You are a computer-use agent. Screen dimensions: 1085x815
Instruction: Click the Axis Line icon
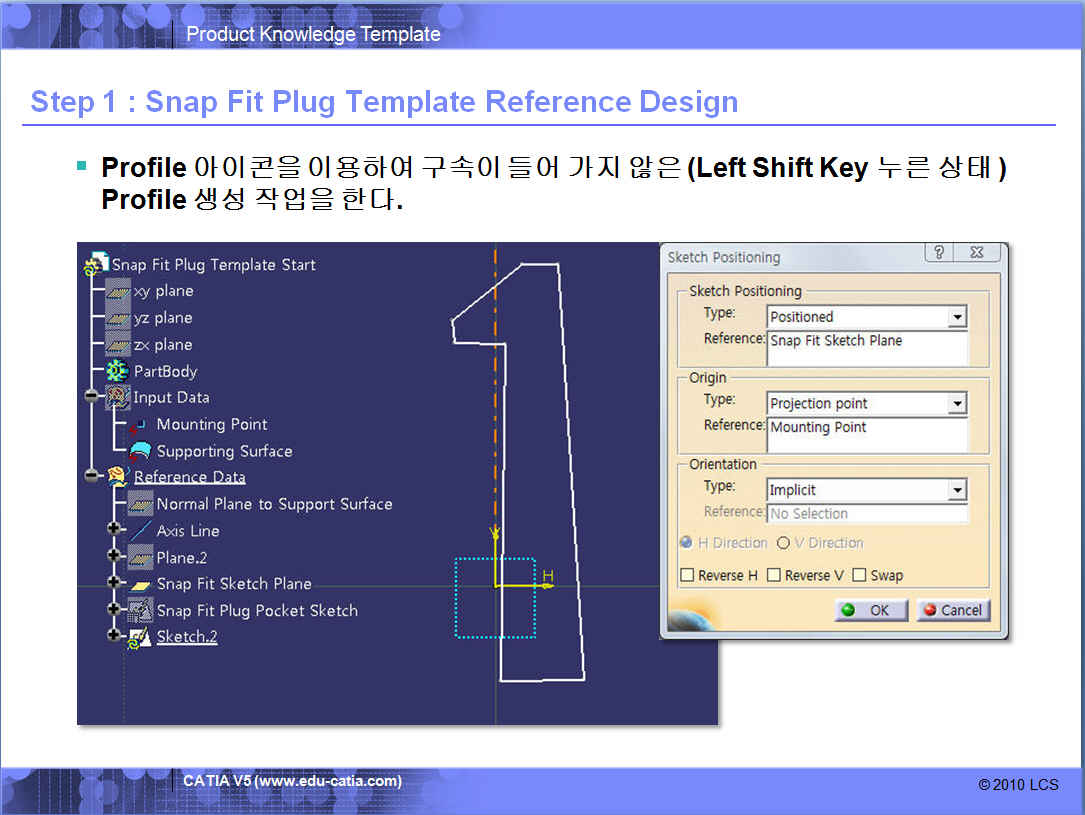tap(140, 531)
